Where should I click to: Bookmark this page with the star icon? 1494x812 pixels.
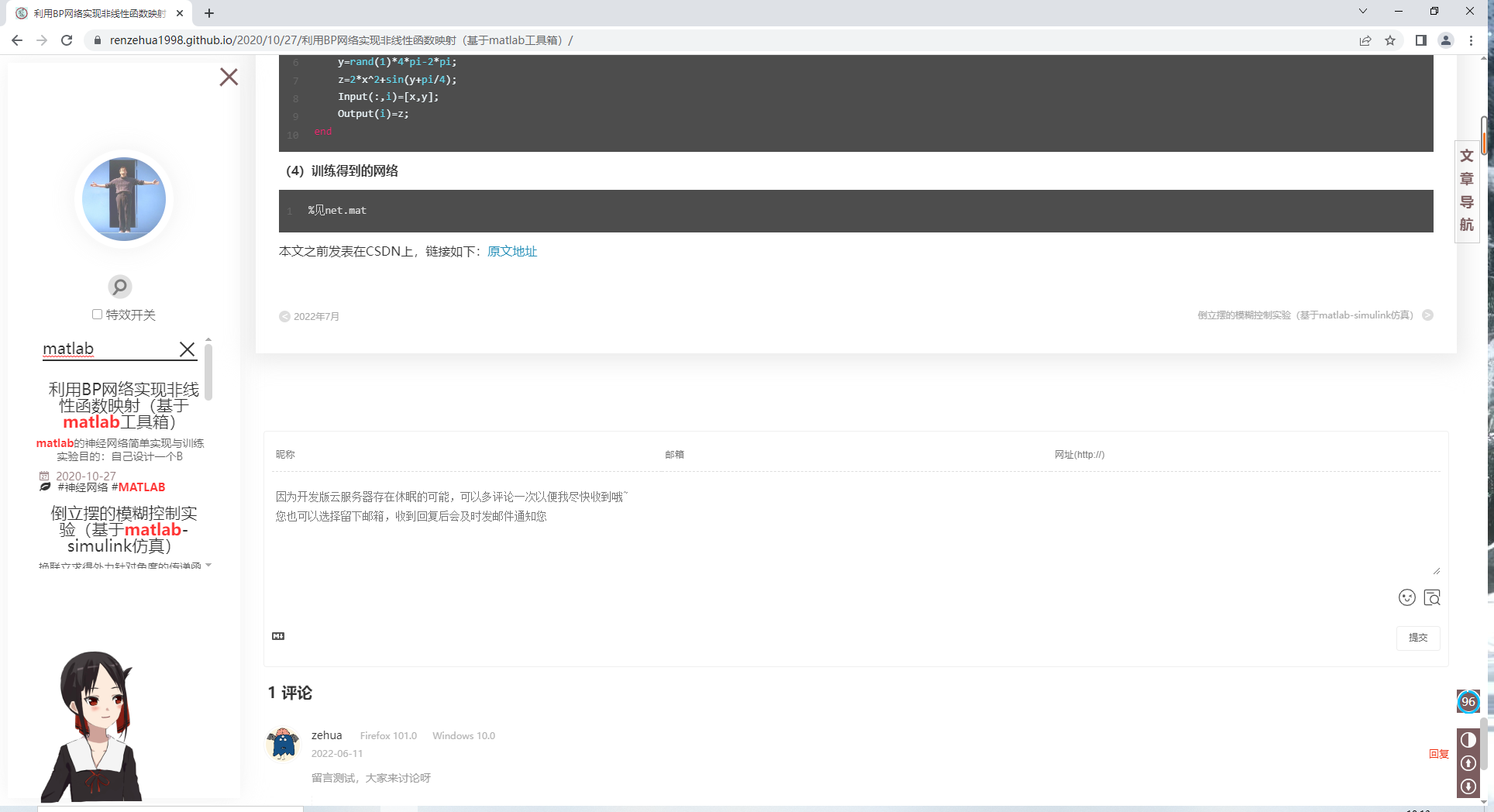[x=1391, y=40]
